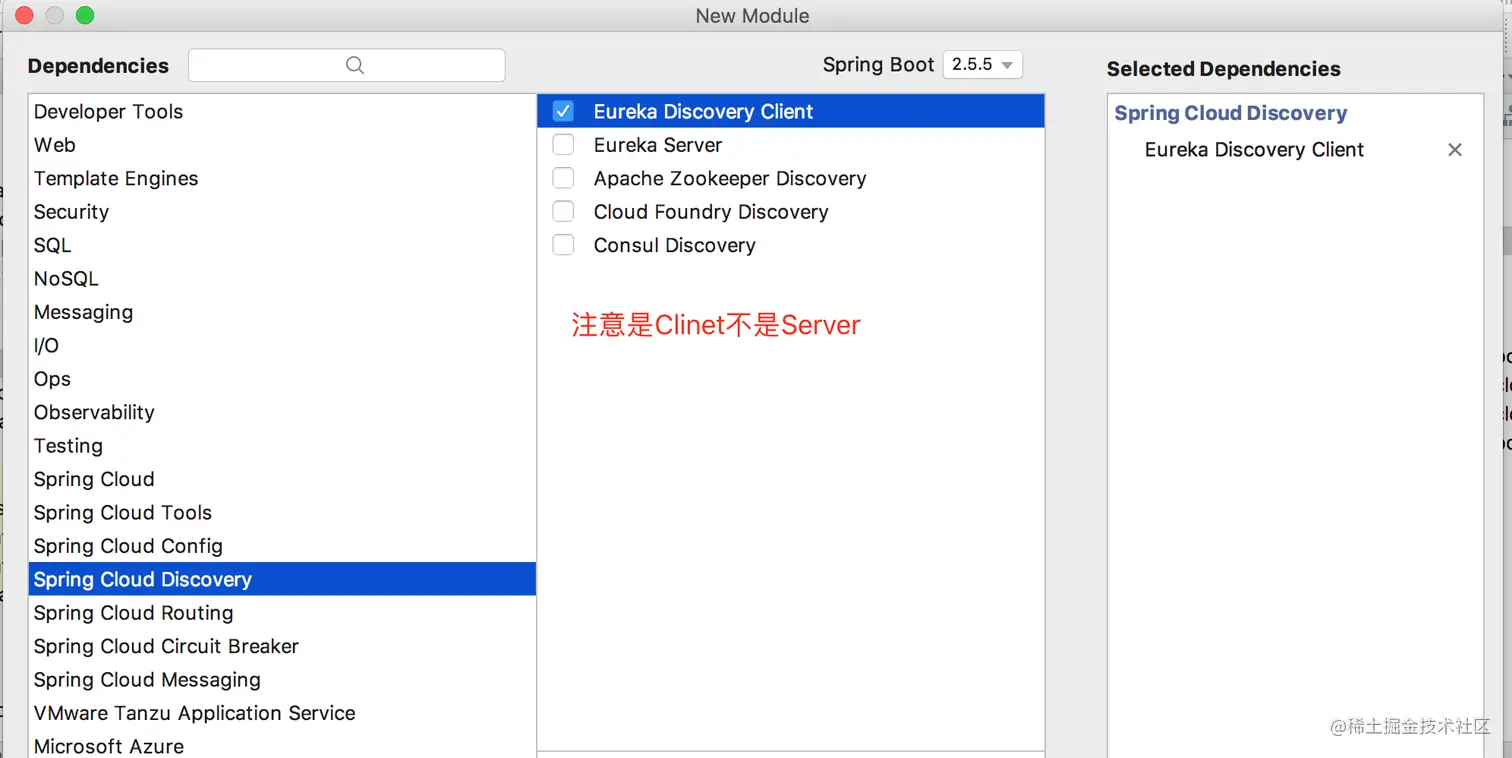Click the green zoom window button
The width and height of the screenshot is (1512, 758).
85,15
